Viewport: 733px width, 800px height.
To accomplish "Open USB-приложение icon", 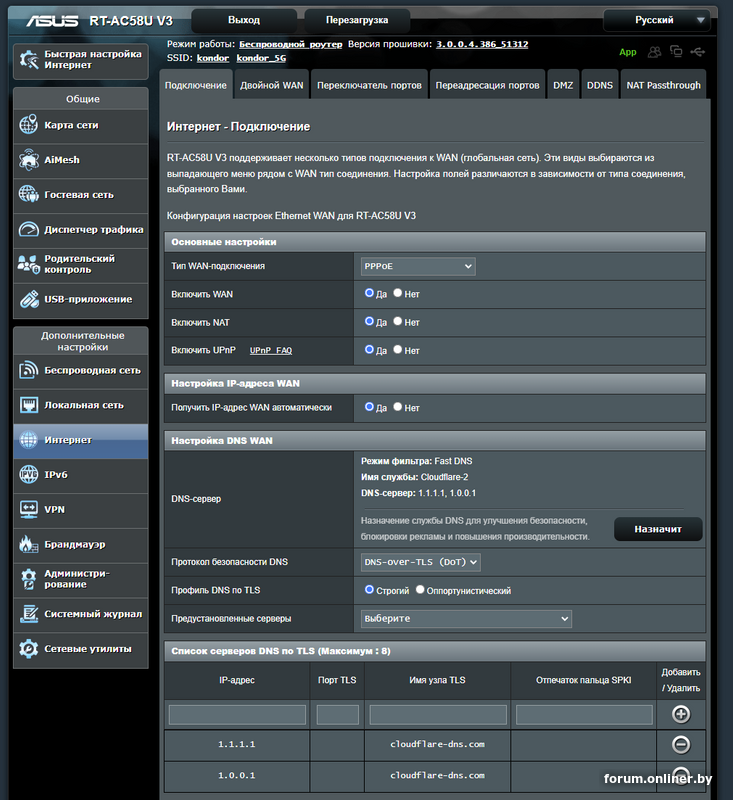I will tap(29, 299).
